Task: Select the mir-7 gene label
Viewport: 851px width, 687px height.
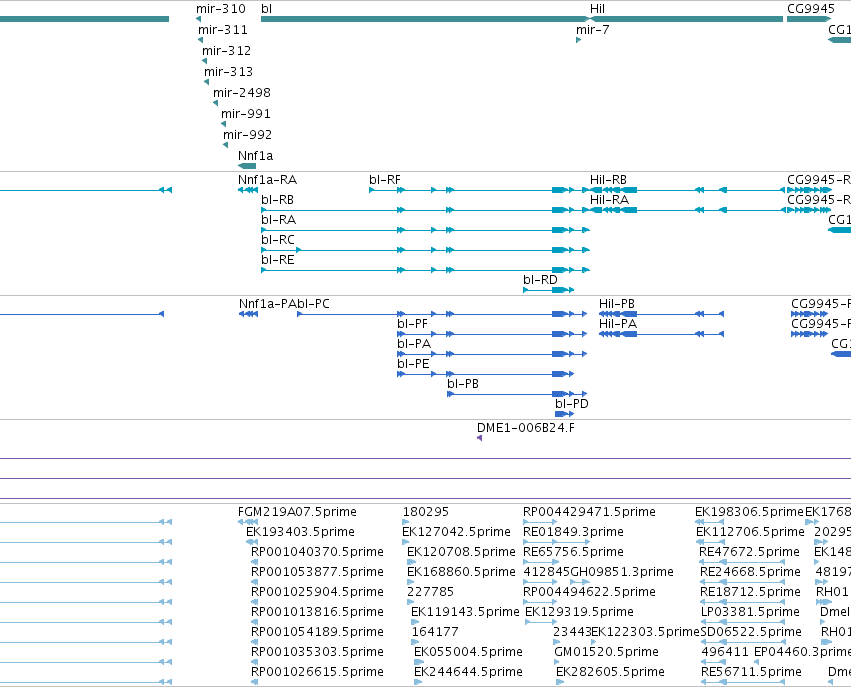Action: click(x=593, y=30)
